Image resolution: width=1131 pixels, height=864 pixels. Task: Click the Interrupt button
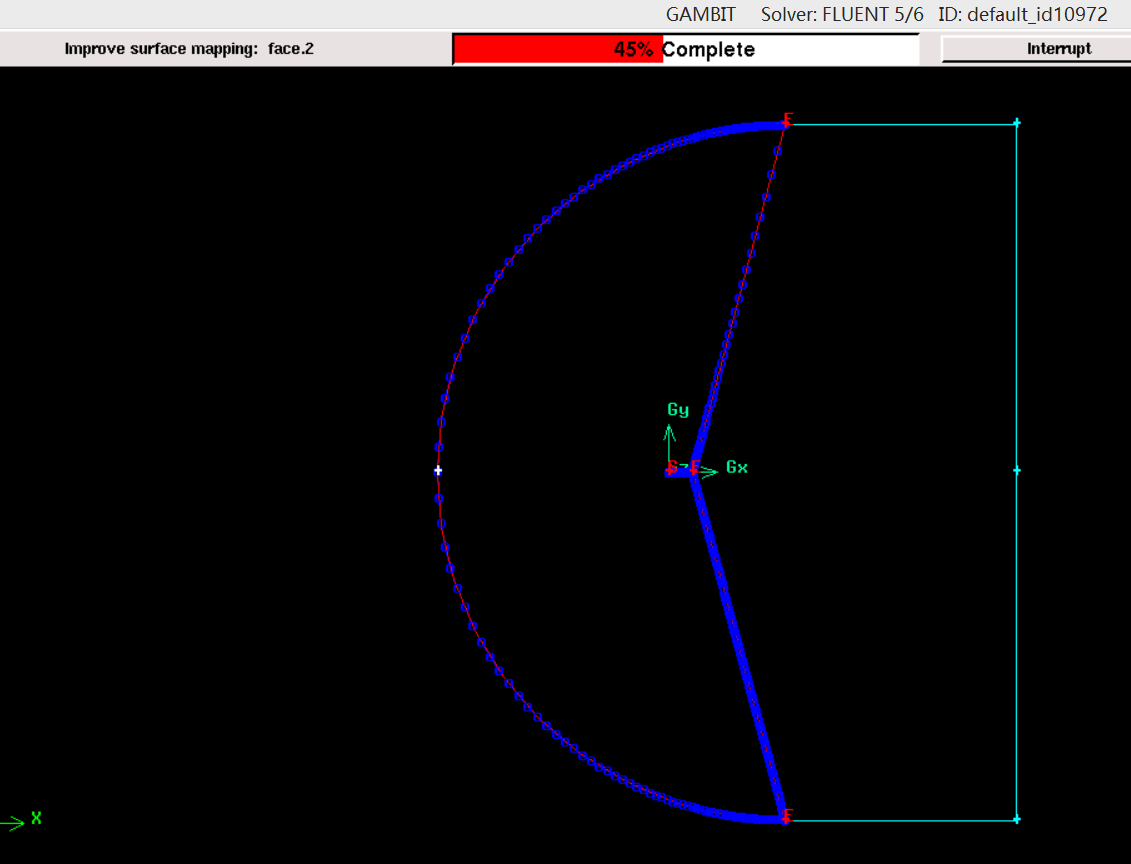[1037, 49]
